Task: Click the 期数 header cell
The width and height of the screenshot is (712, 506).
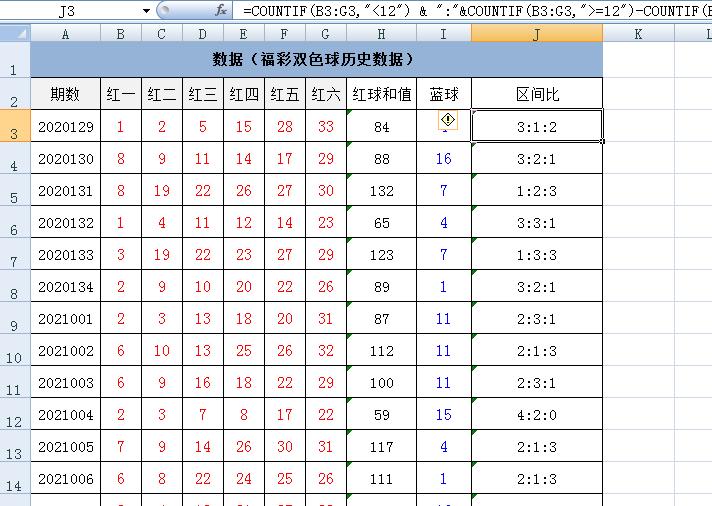Action: (65, 94)
